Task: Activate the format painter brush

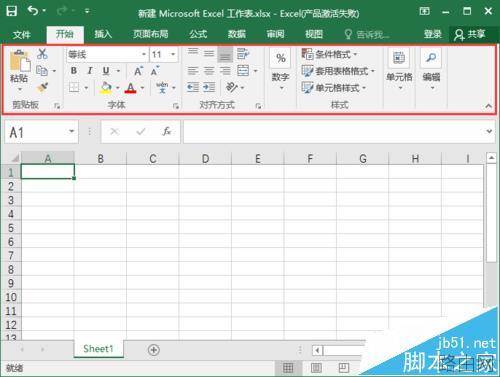Action: (42, 88)
